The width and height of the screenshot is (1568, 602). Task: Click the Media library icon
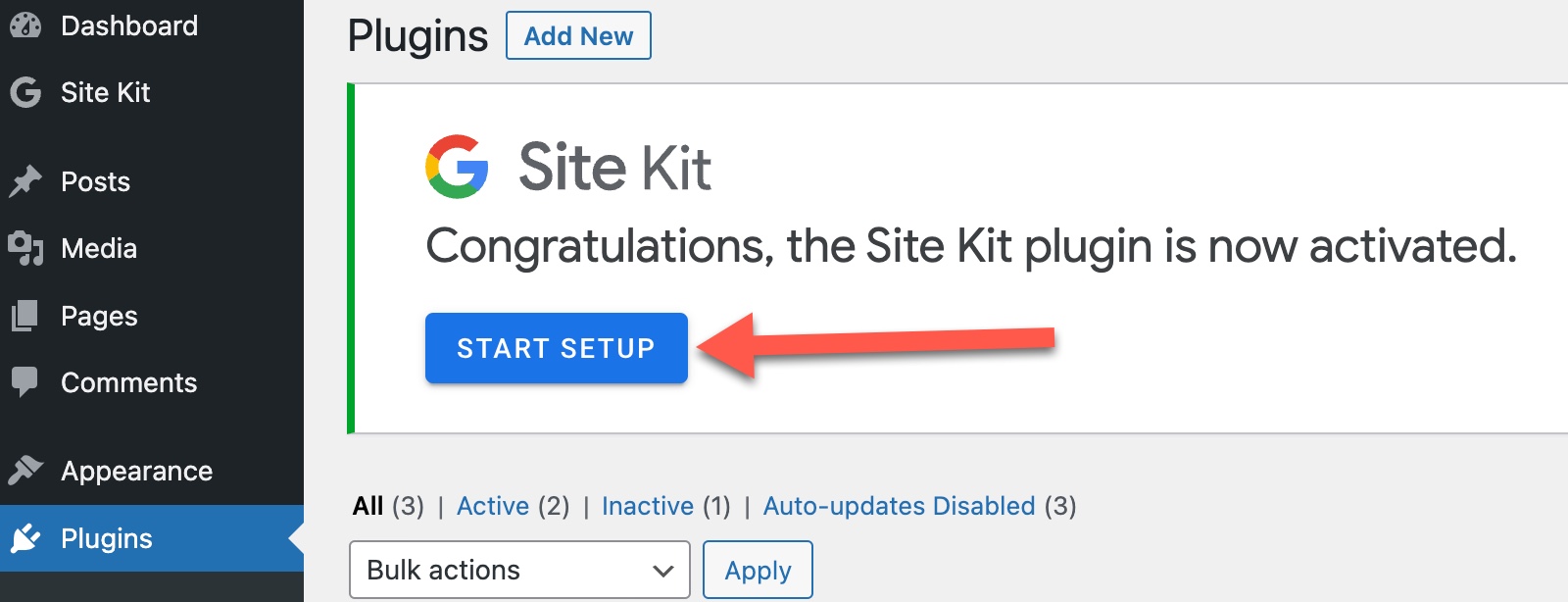(x=25, y=248)
